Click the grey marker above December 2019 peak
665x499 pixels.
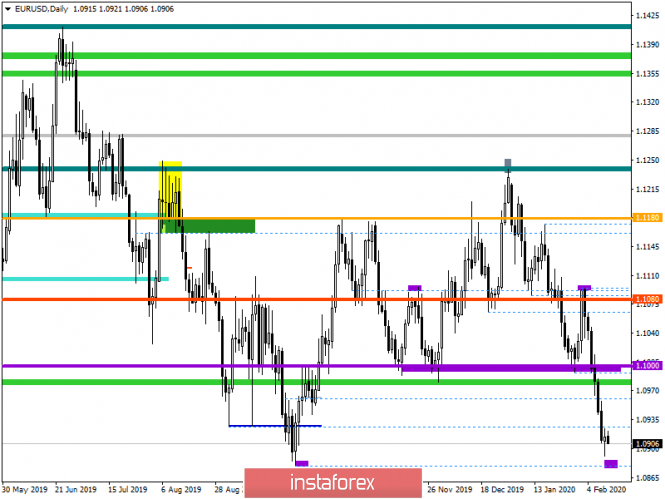click(x=508, y=163)
